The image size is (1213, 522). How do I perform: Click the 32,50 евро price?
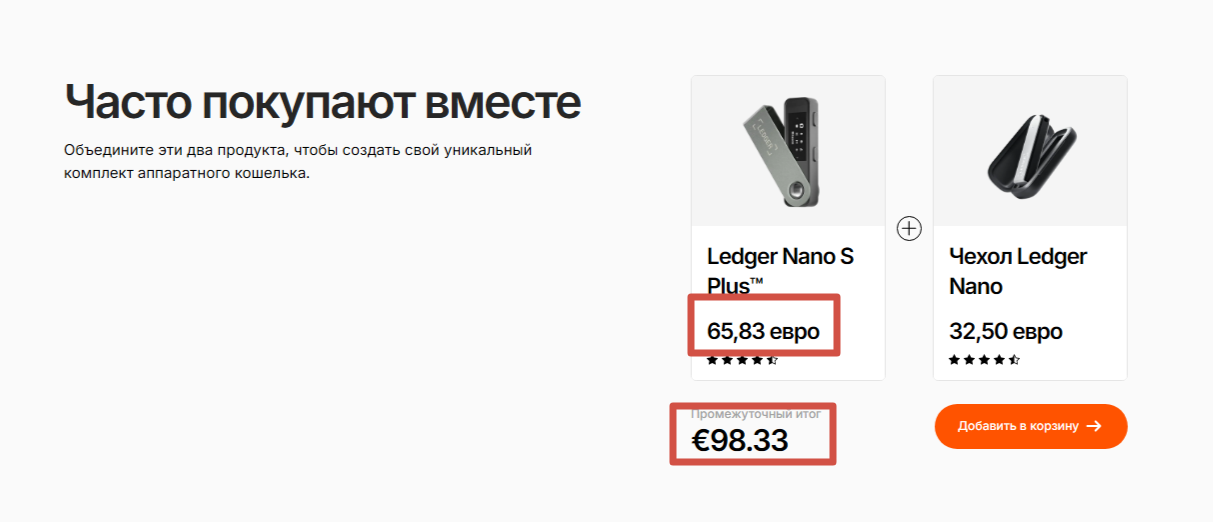1005,331
